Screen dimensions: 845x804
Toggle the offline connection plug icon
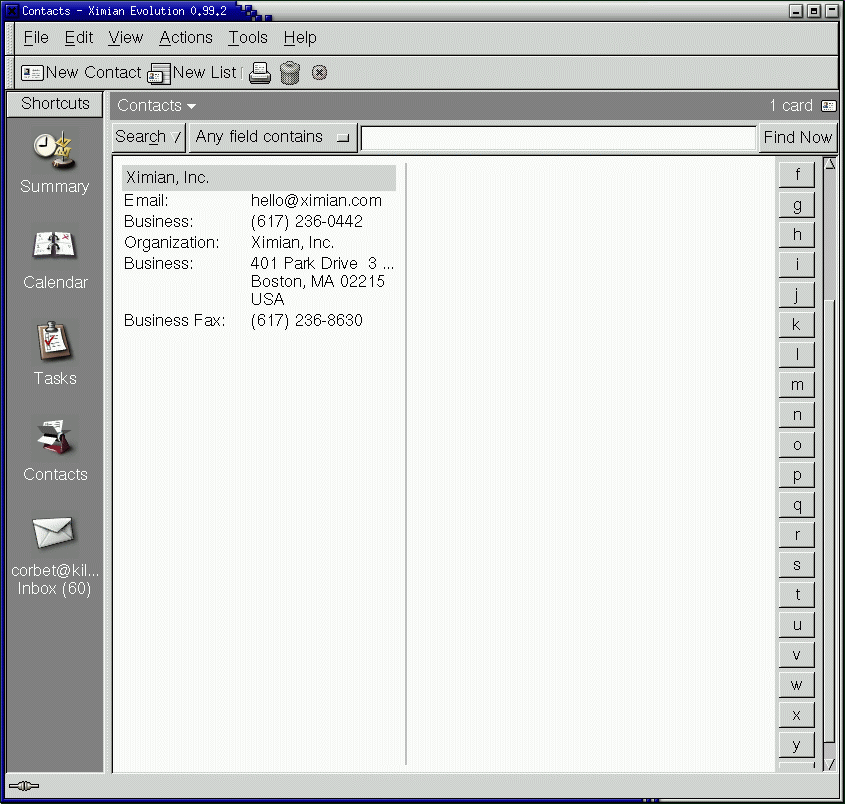pos(23,786)
